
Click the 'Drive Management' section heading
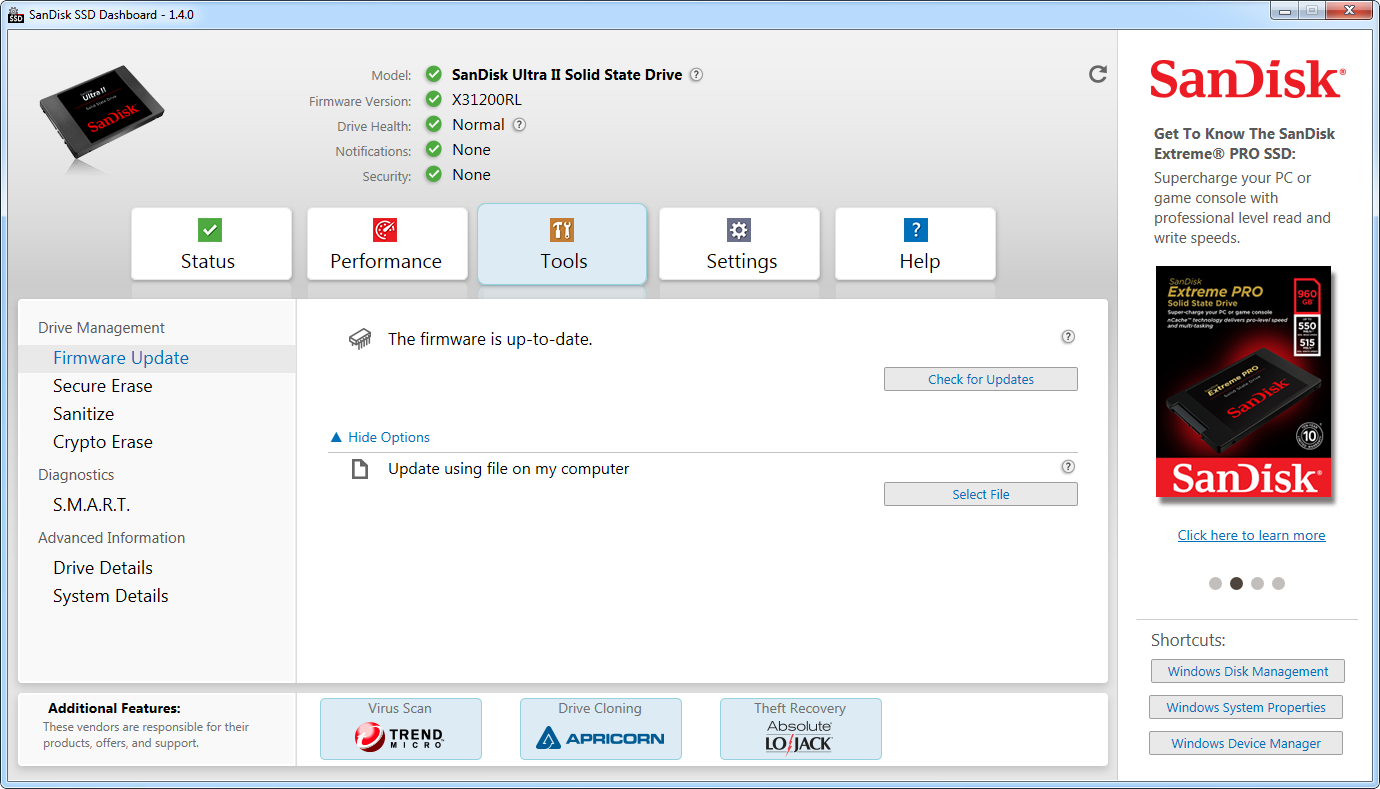(x=101, y=328)
